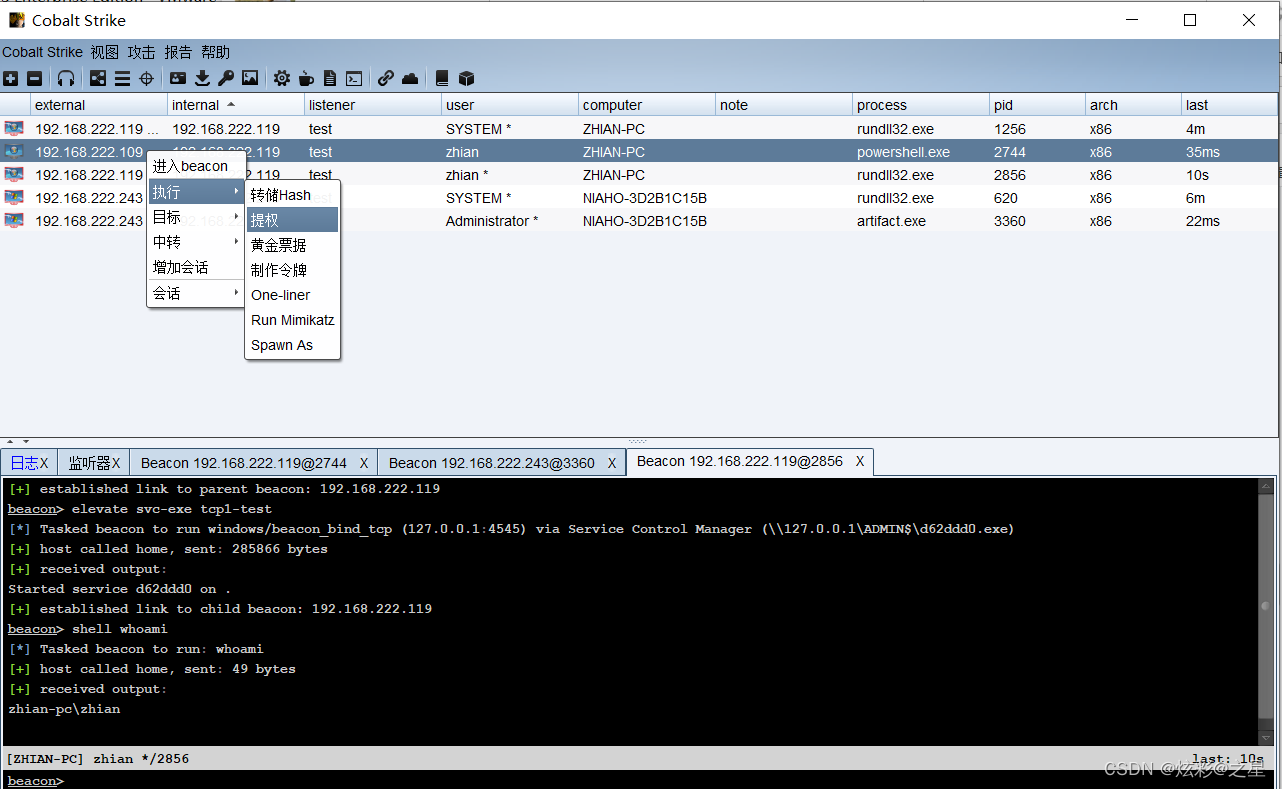Select beacon icon for artifact.exe row
Viewport: 1282px width, 789px height.
tap(14, 220)
